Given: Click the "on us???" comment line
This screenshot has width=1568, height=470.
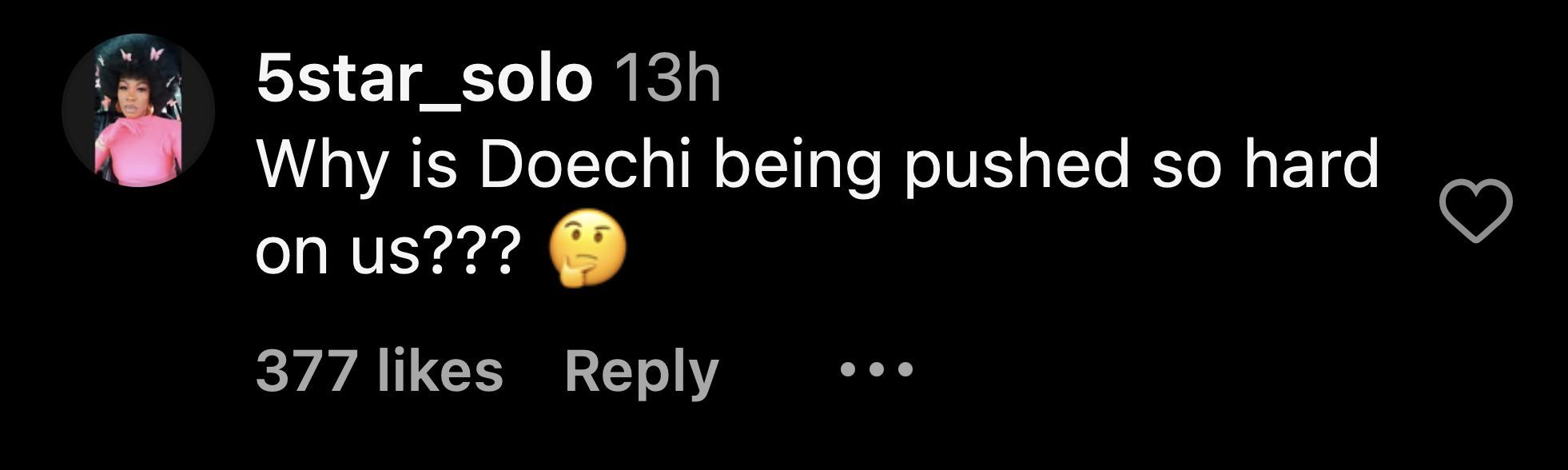Looking at the screenshot, I should point(383,254).
